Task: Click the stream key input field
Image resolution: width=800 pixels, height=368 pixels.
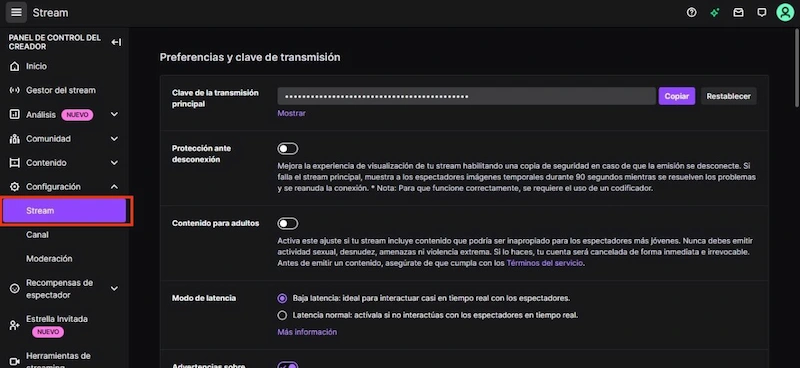Action: click(466, 96)
